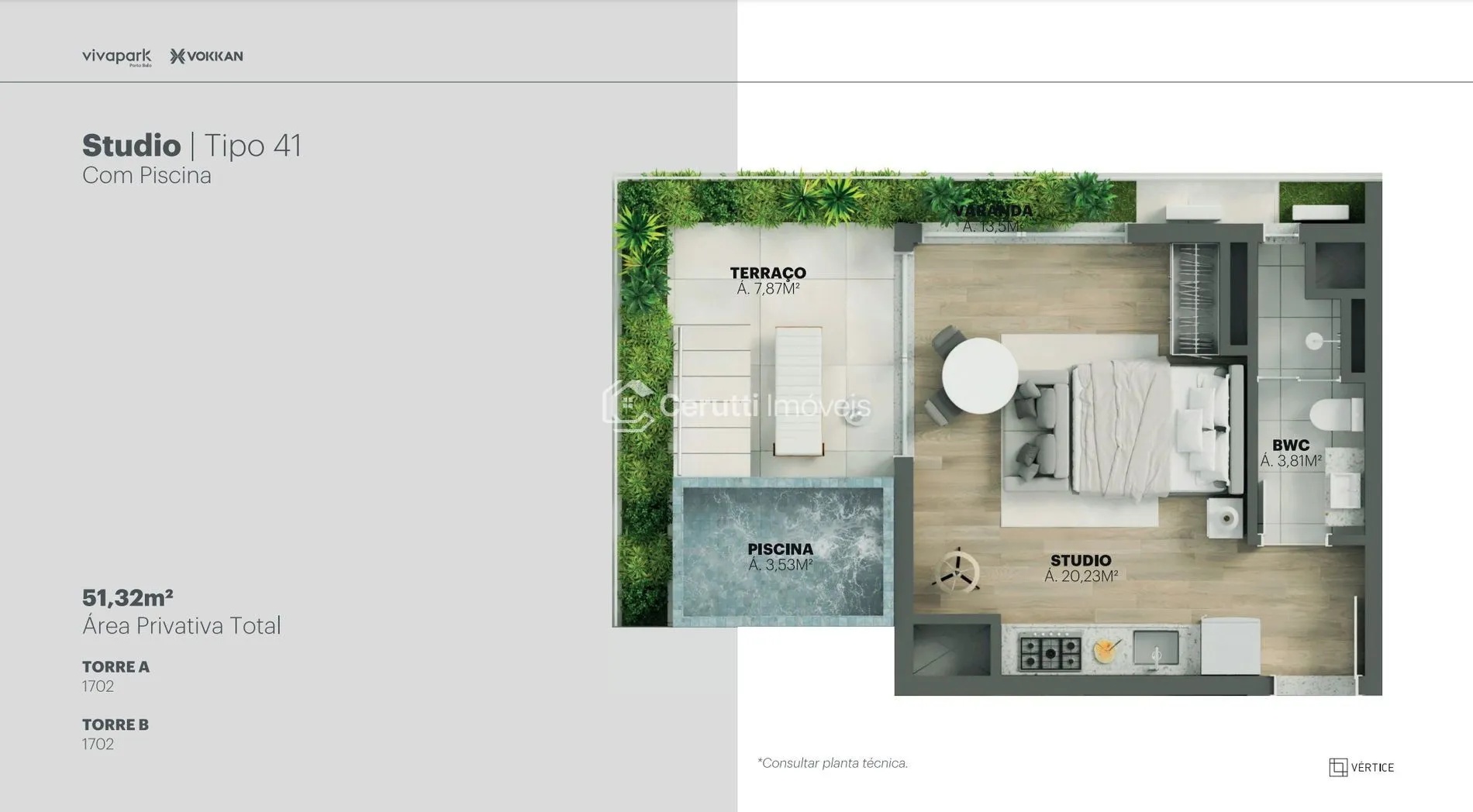Select the four-burner cooktop in the kitchen
Screen dimensions: 1473x812
point(1049,652)
